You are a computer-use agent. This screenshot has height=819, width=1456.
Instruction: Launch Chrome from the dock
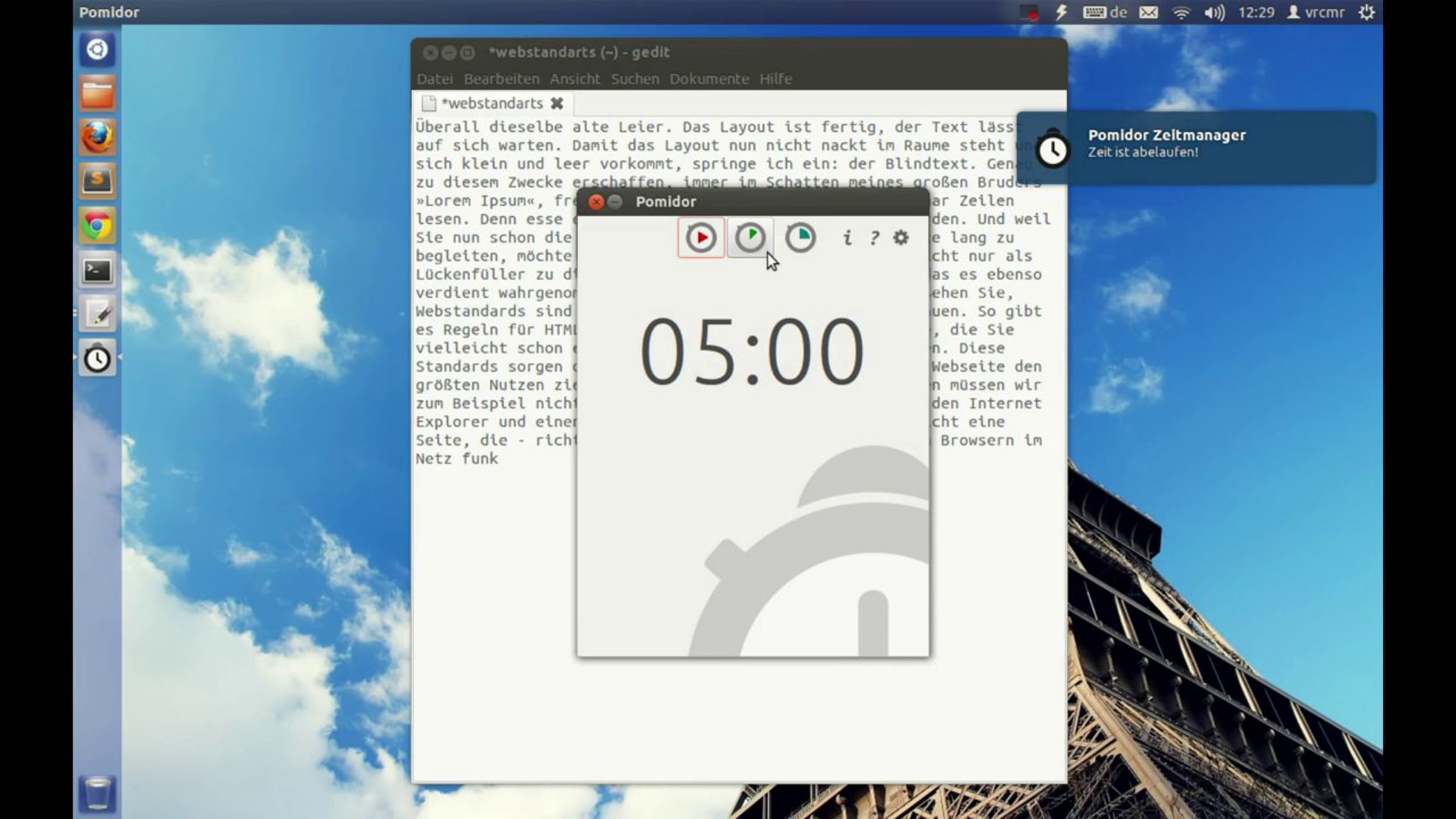(x=97, y=226)
